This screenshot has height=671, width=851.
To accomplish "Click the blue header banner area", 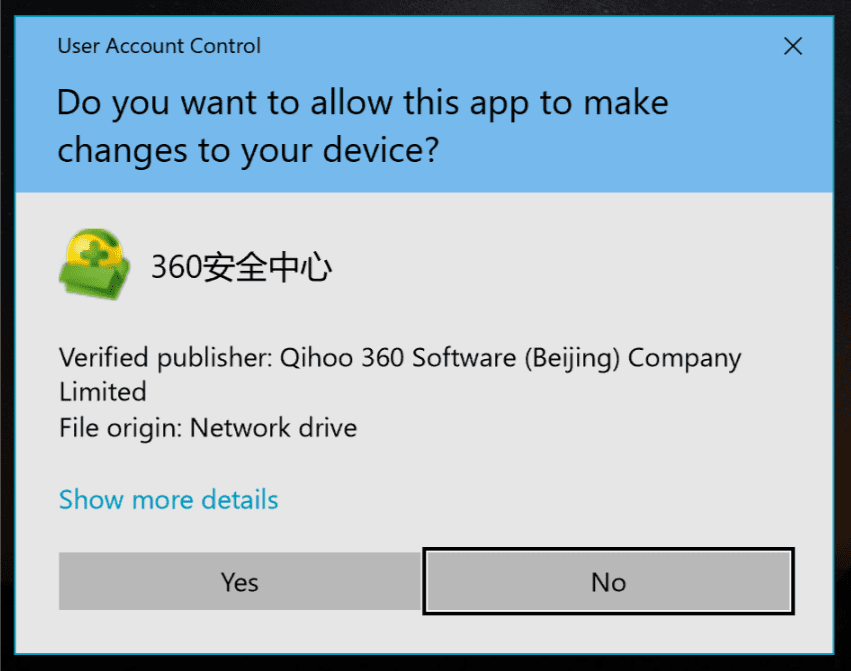I will pyautogui.click(x=424, y=104).
